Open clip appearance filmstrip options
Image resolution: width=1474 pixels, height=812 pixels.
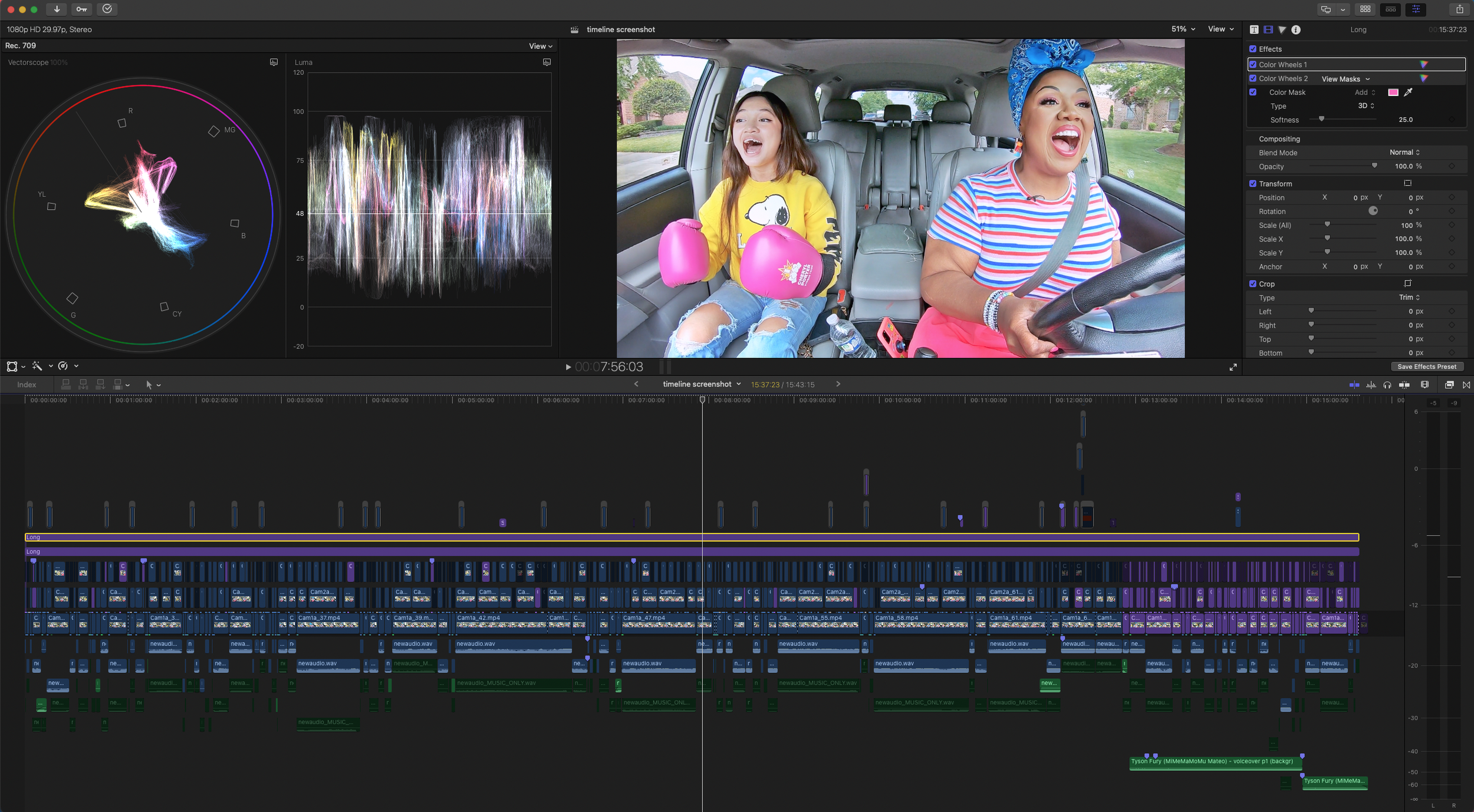click(1425, 385)
